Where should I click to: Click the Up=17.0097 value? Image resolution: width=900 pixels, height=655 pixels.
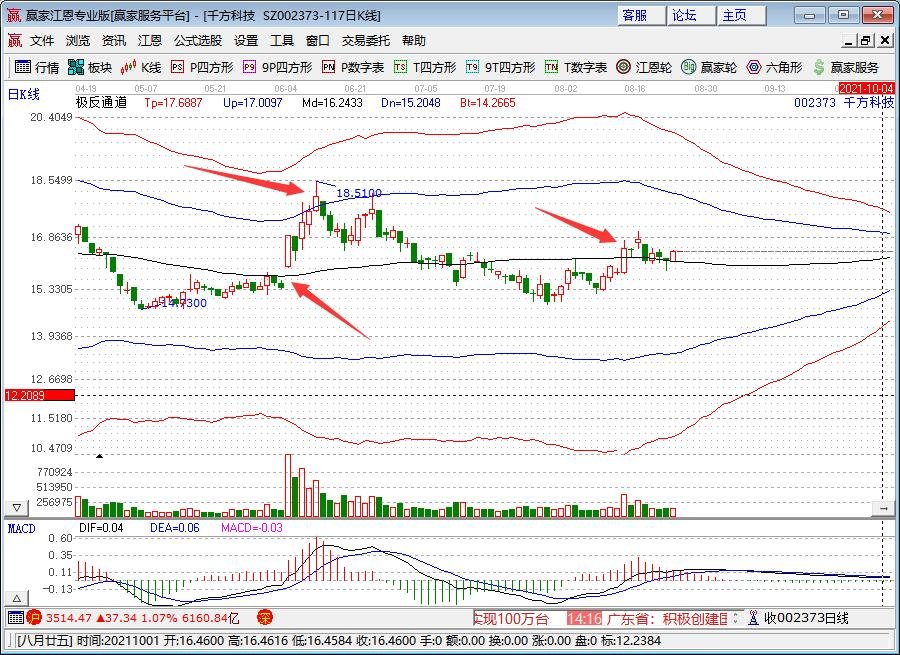253,103
